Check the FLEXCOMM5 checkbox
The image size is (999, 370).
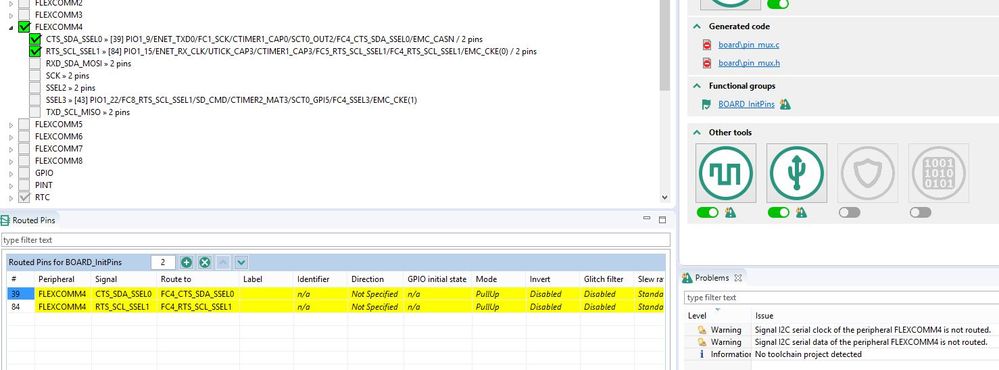tap(24, 124)
